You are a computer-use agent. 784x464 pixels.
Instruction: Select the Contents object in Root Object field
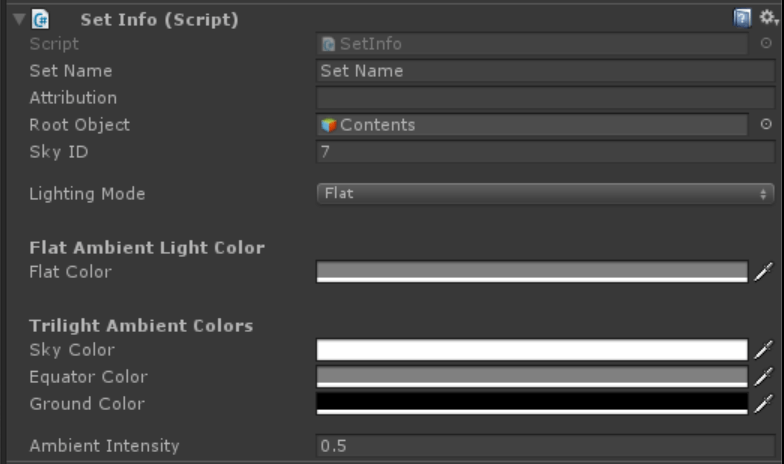[x=532, y=124]
